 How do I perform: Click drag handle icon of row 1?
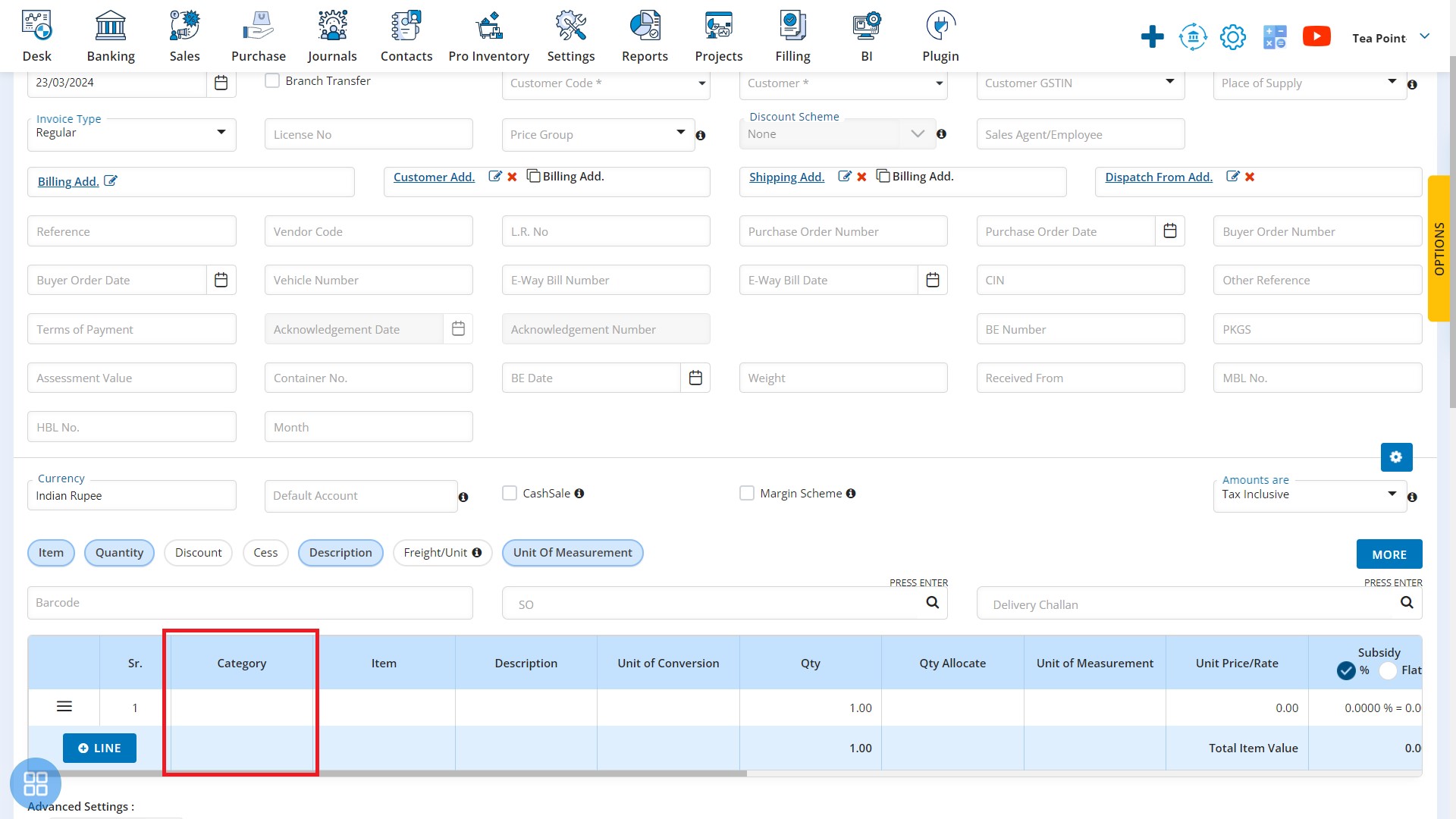point(64,707)
